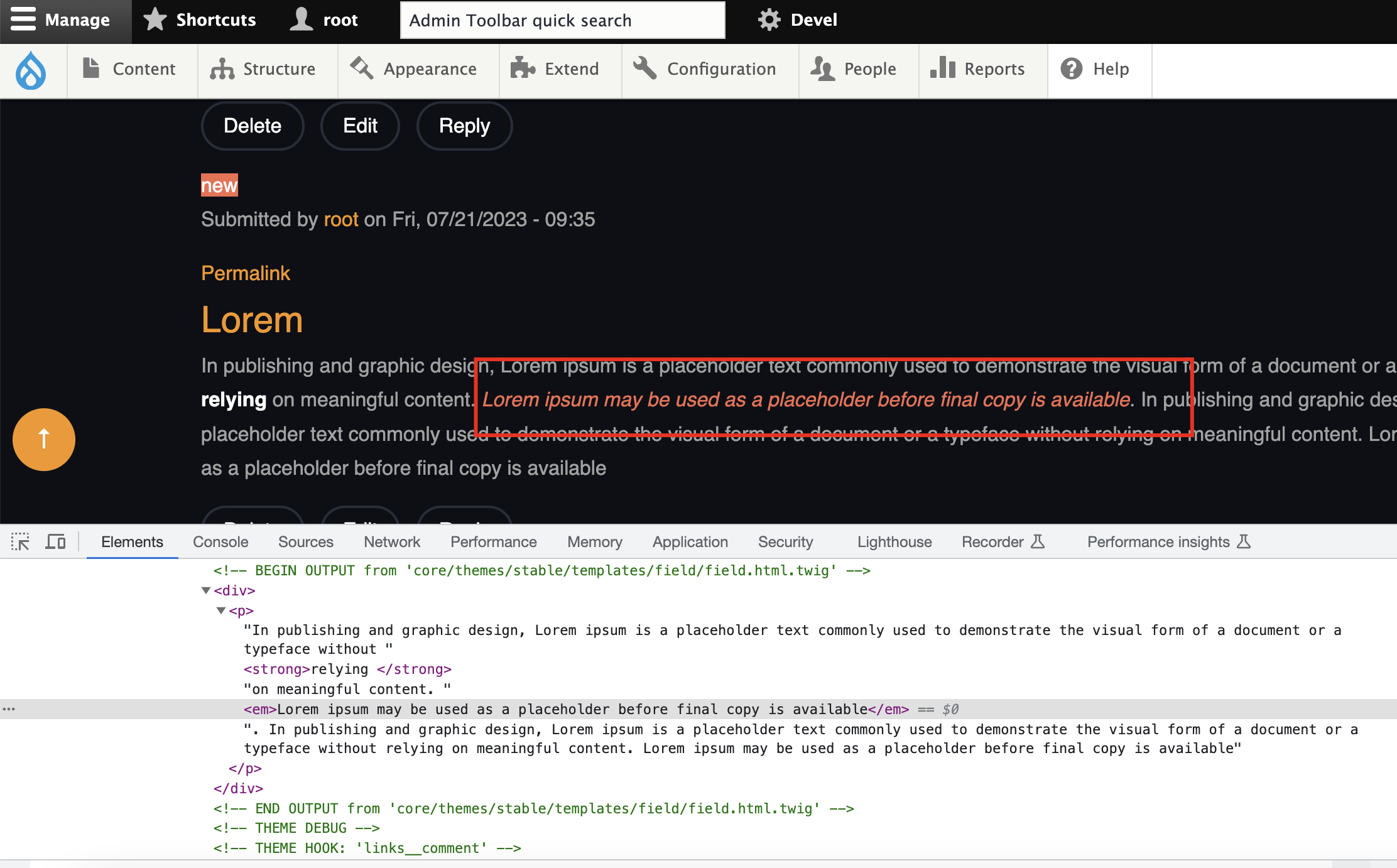Enable inspect element mode

coord(21,541)
